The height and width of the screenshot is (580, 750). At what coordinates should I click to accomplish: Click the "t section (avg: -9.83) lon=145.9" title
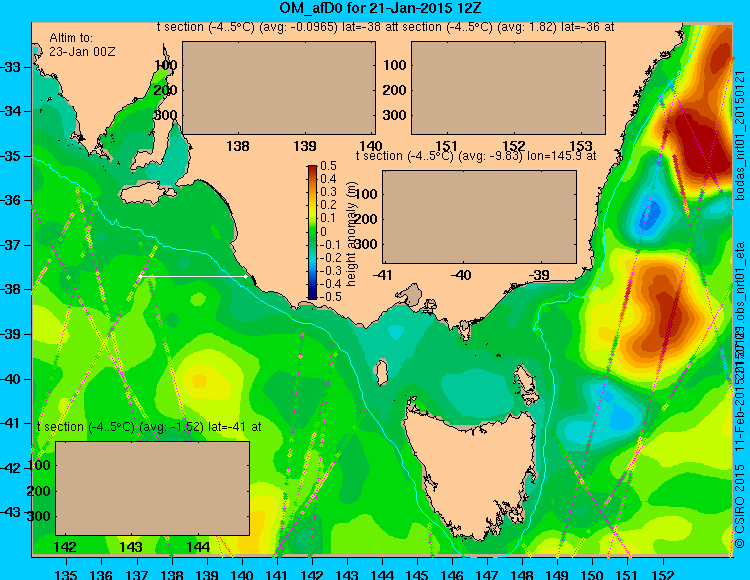click(476, 156)
